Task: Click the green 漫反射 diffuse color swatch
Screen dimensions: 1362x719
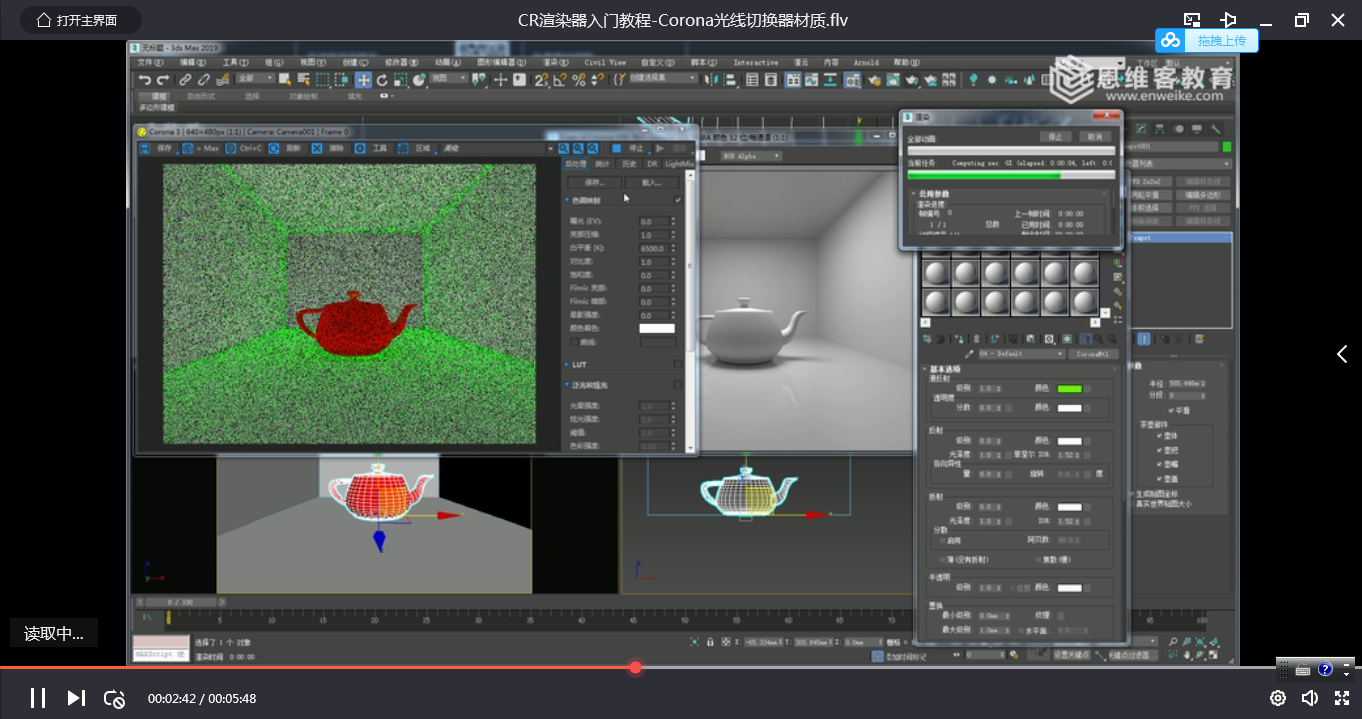Action: pyautogui.click(x=1069, y=389)
